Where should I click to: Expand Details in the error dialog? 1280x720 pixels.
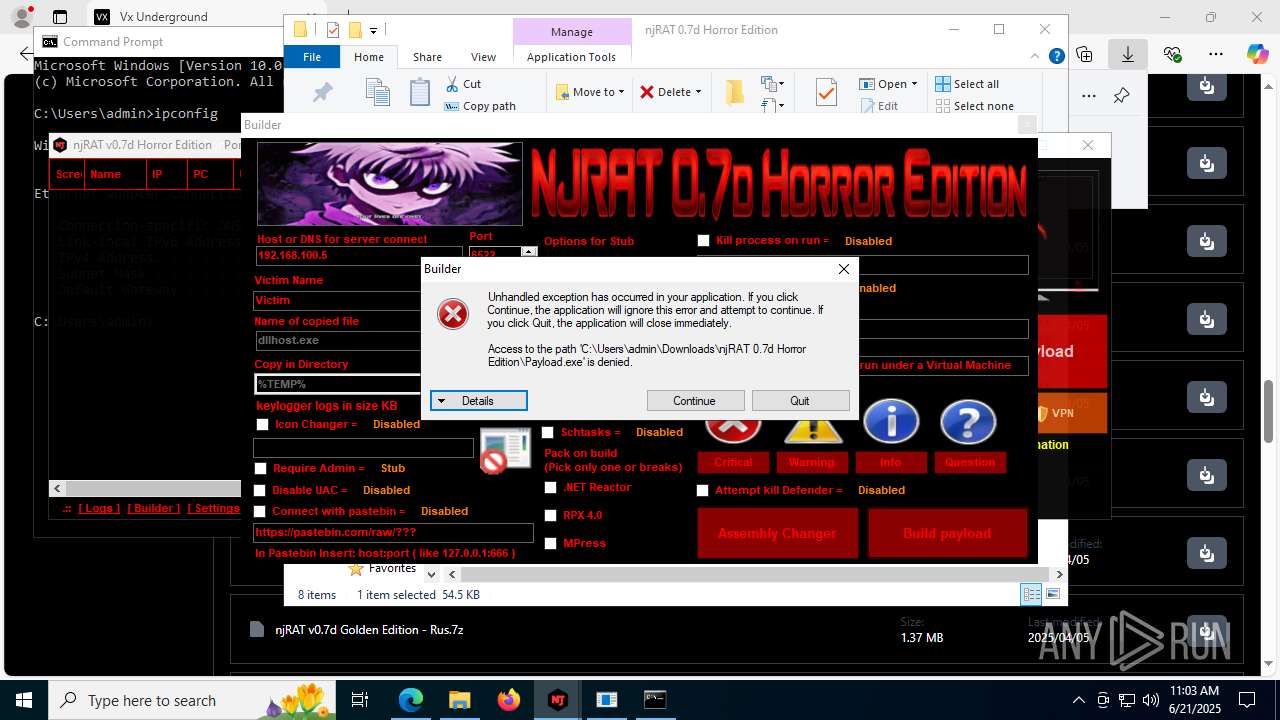click(478, 401)
